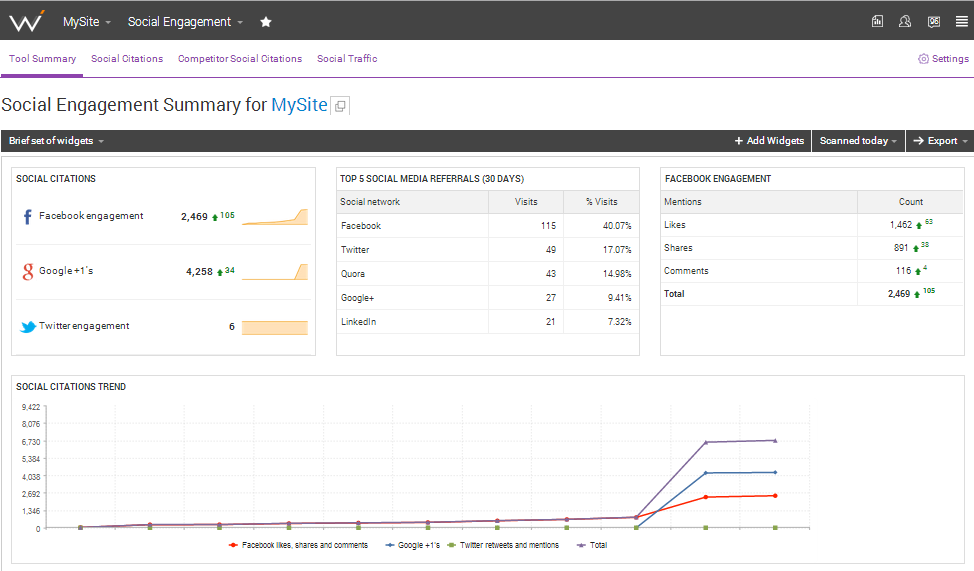Sort by the Visits column header
The width and height of the screenshot is (974, 571).
[x=526, y=202]
